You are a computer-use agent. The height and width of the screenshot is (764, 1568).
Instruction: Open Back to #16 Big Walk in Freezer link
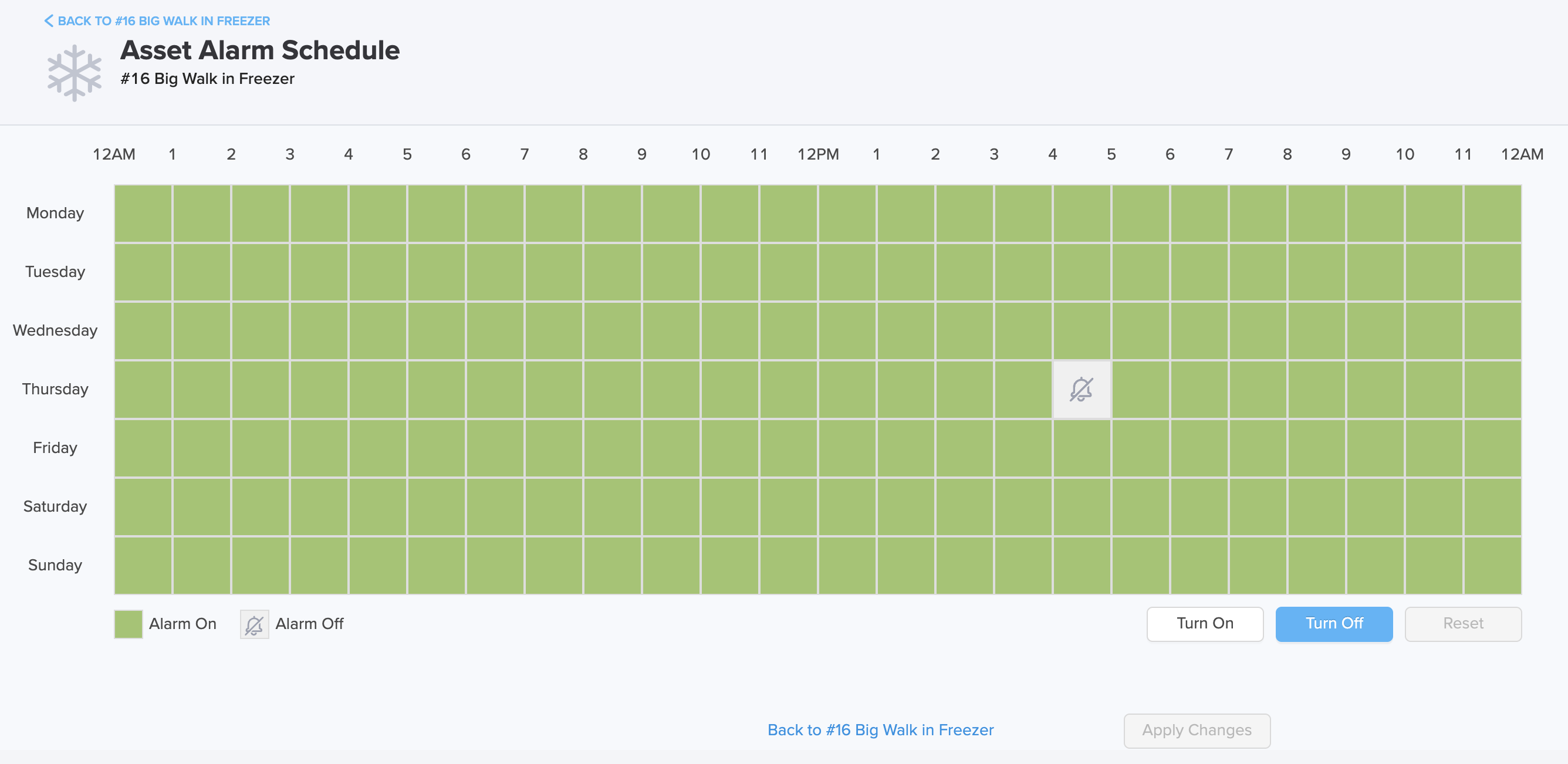(x=880, y=730)
